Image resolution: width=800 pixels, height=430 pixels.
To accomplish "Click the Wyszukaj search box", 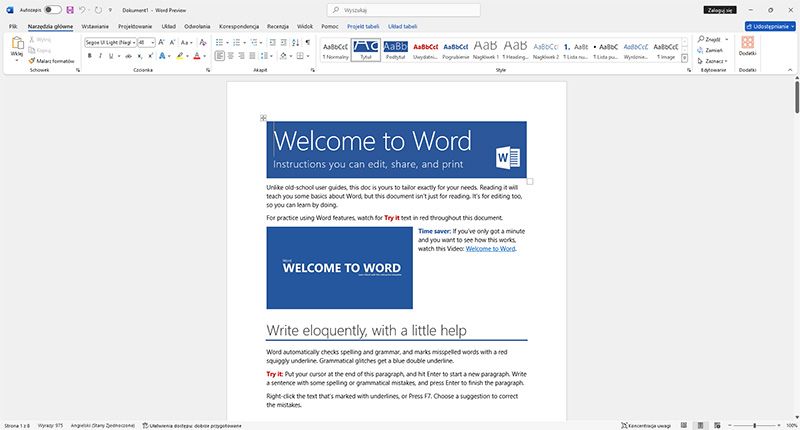I will (x=400, y=9).
